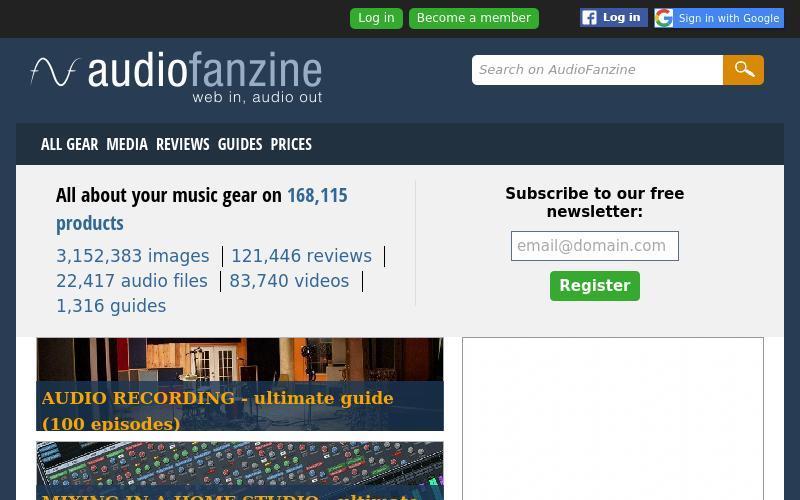Open the GUIDES menu item
This screenshot has height=500, width=800.
(240, 144)
